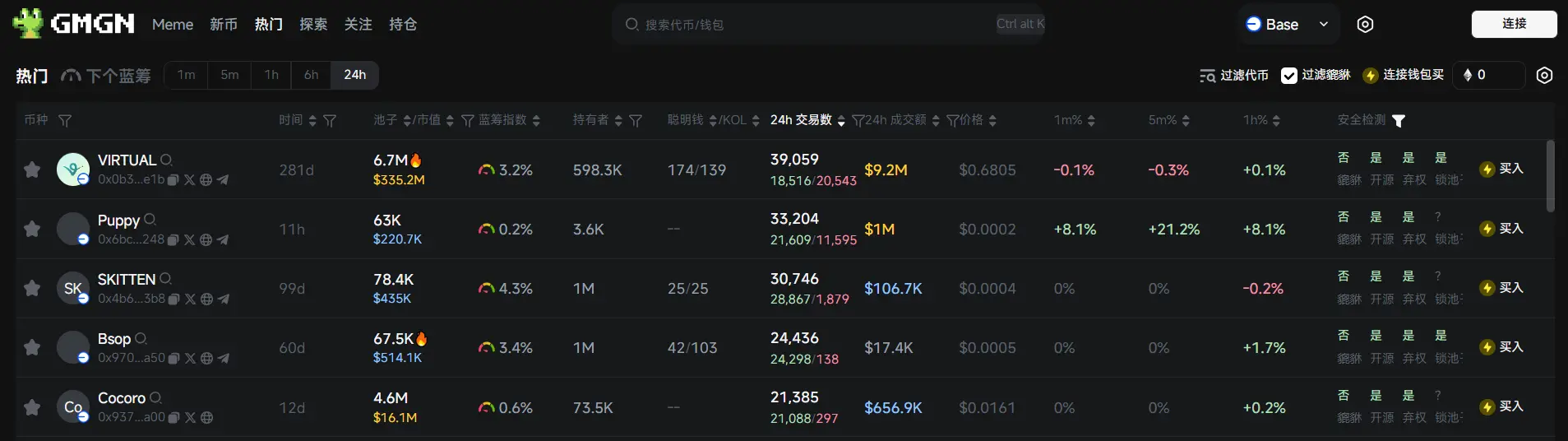The width and height of the screenshot is (1568, 441).
Task: Click 买入 for the VIRTUAL token
Action: 1501,169
